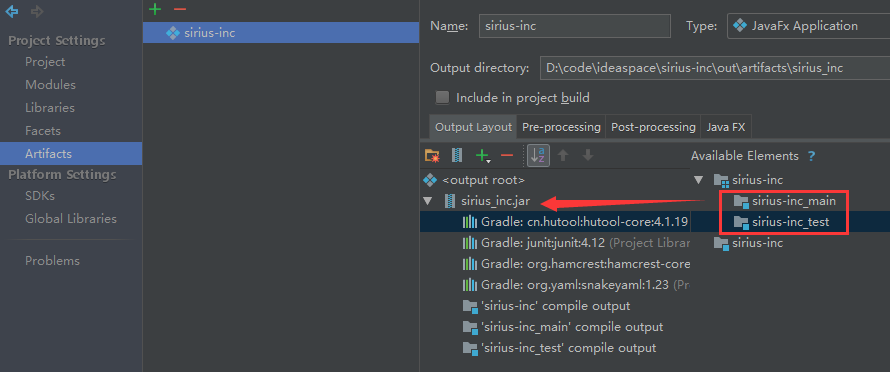The image size is (890, 372).
Task: Click the sirius_inc.jar archive icon
Action: click(x=450, y=201)
